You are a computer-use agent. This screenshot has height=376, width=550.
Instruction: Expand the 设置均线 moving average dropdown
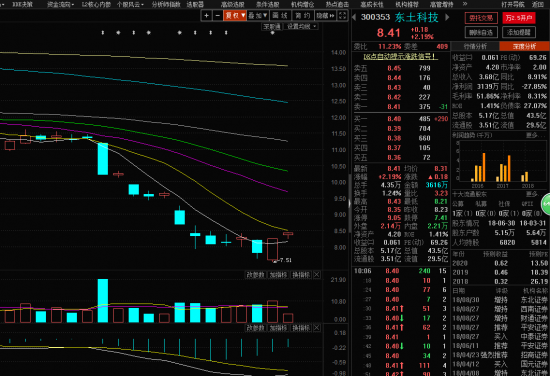coord(301,26)
